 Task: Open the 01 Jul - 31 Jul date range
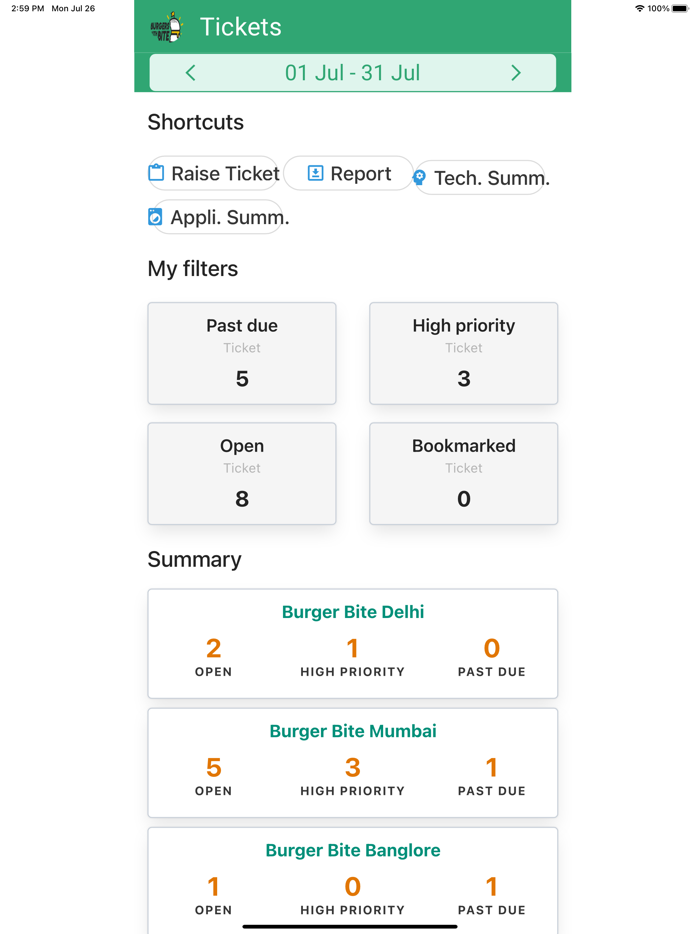352,73
